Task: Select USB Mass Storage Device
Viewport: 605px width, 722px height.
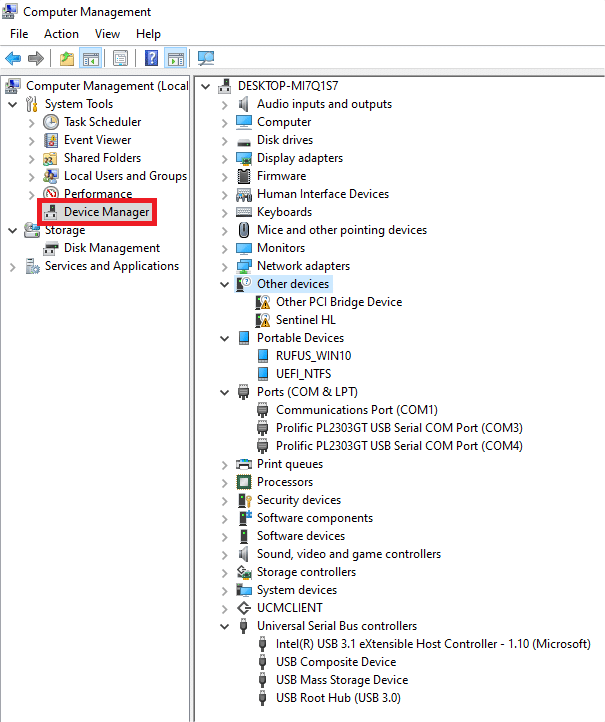Action: point(342,680)
